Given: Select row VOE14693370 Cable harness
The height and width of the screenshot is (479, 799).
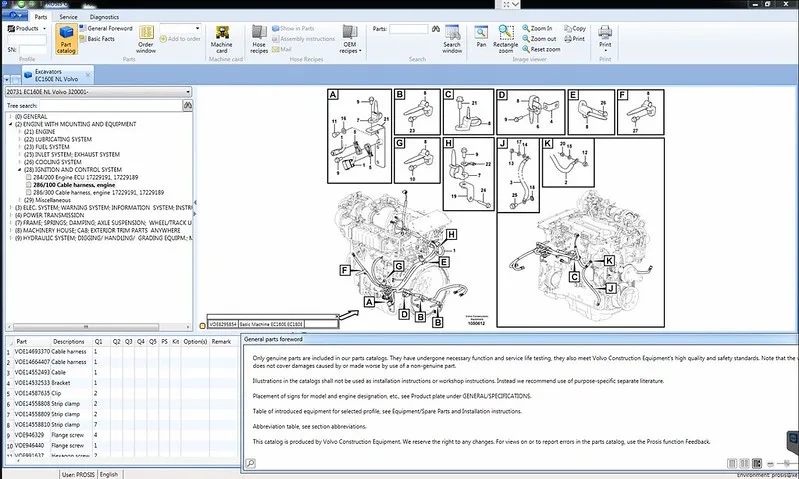Looking at the screenshot, I should (122, 352).
